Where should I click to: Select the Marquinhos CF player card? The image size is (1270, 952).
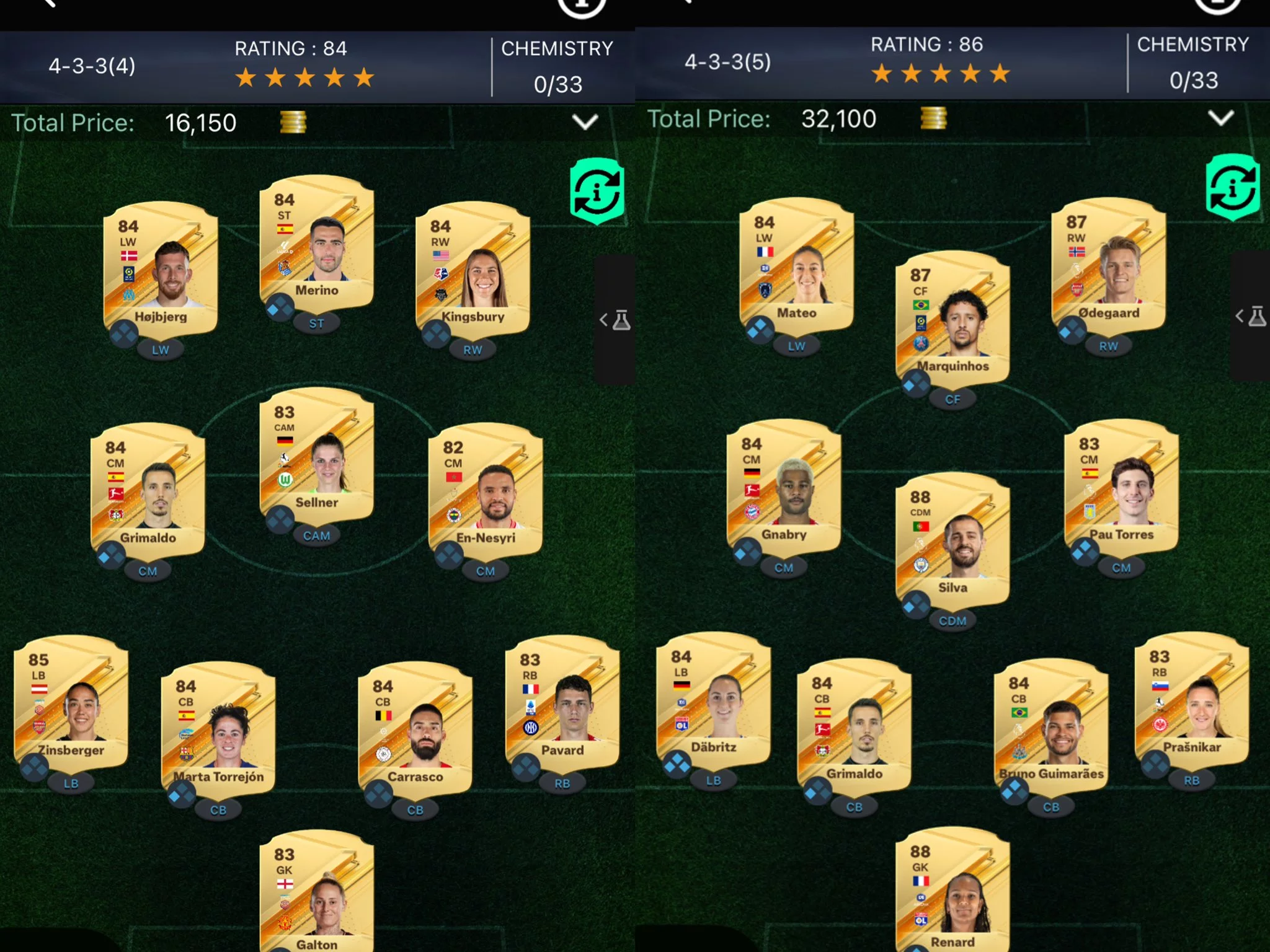[x=952, y=318]
